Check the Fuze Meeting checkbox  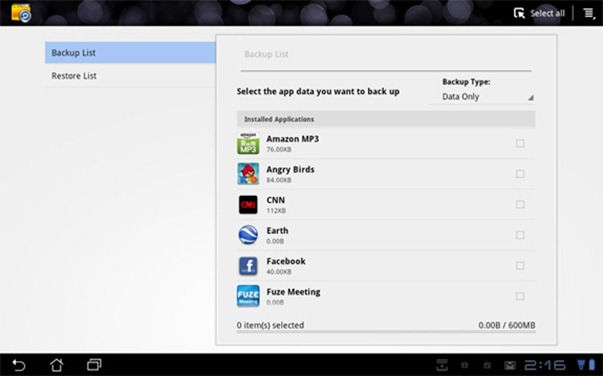pyautogui.click(x=520, y=296)
